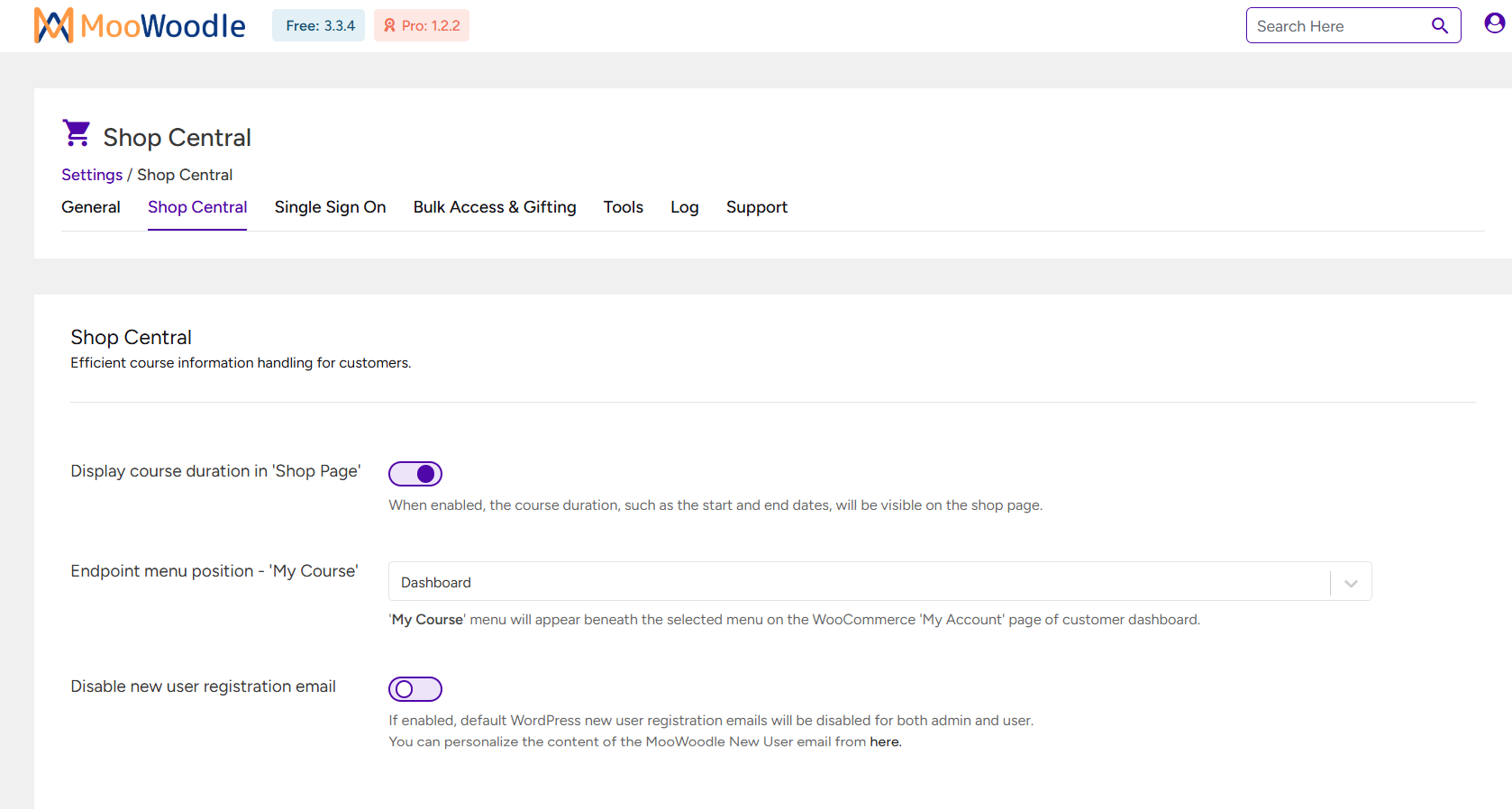1512x809 pixels.
Task: Disable course duration display toggle
Action: pos(415,474)
